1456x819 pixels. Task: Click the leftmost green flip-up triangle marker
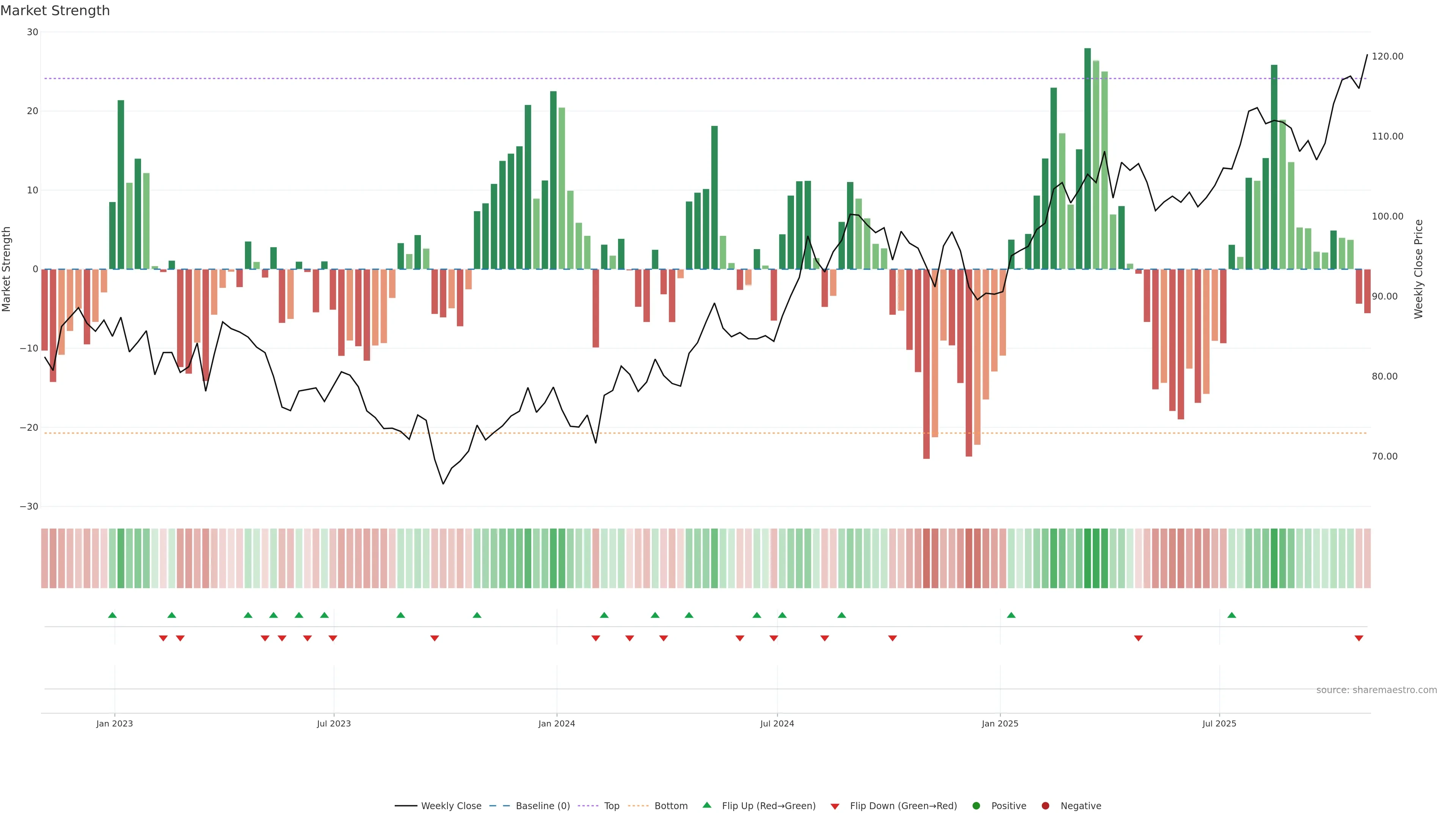click(x=113, y=615)
